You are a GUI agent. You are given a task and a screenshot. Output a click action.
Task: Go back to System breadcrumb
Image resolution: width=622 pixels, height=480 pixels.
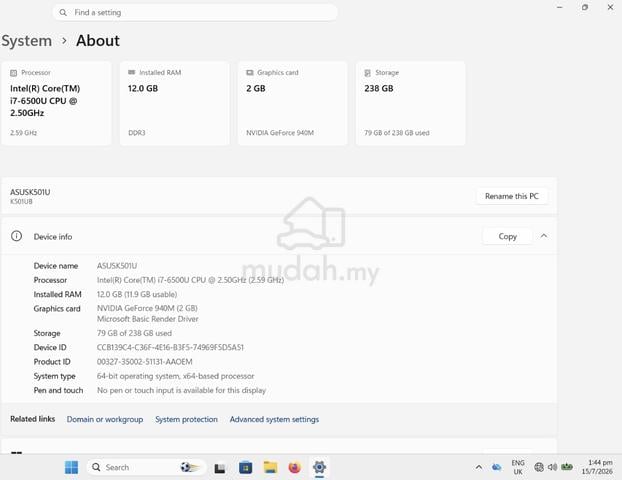click(27, 41)
